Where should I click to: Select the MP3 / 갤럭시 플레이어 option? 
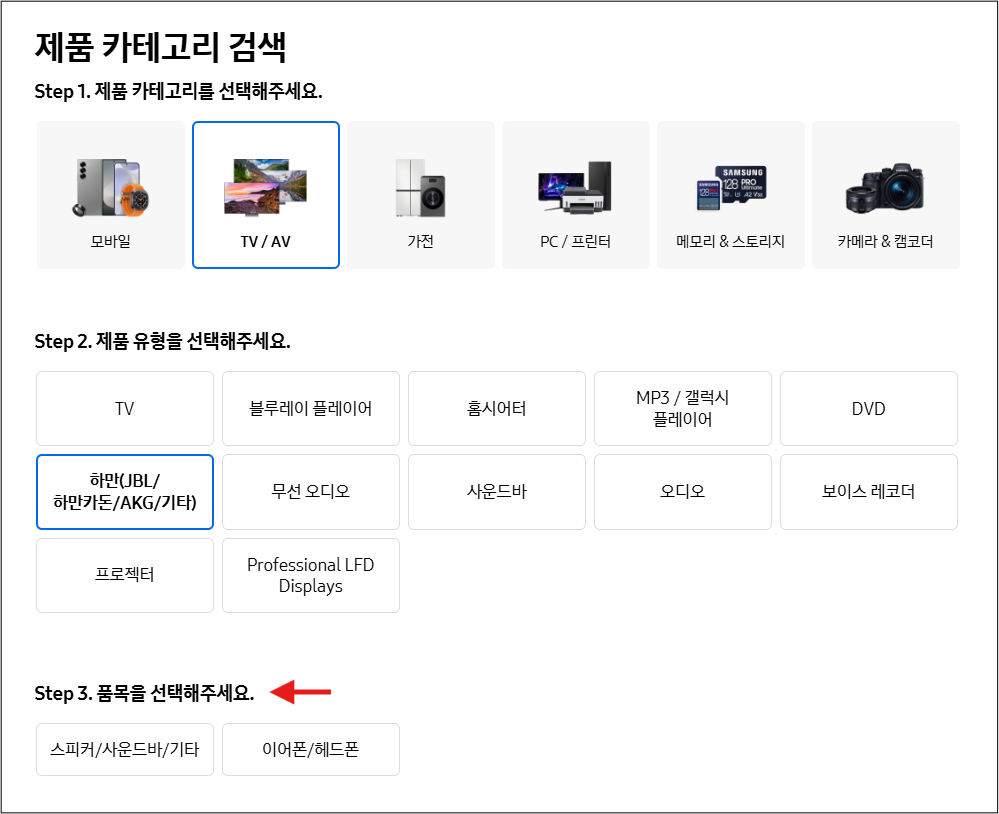pos(682,408)
